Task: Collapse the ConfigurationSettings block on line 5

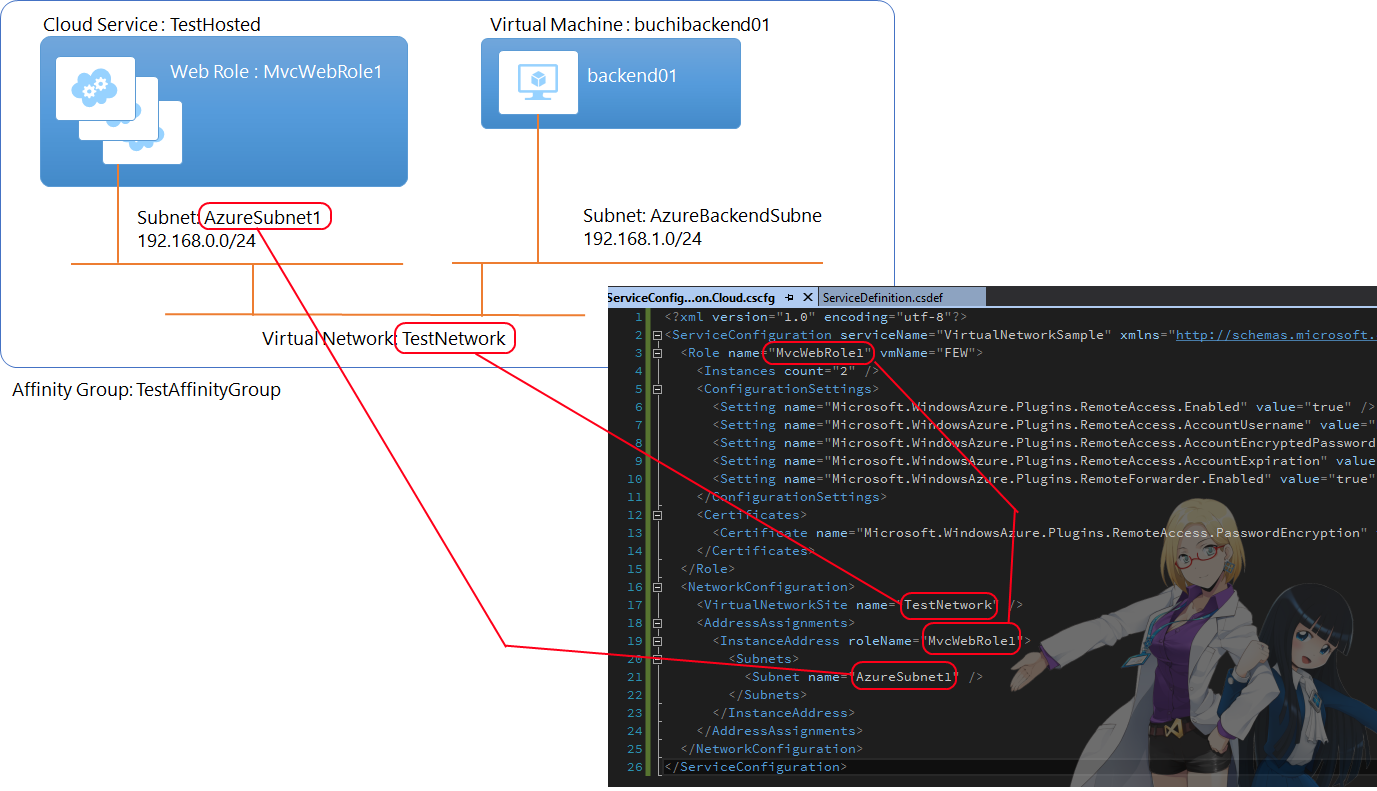Action: tap(657, 389)
